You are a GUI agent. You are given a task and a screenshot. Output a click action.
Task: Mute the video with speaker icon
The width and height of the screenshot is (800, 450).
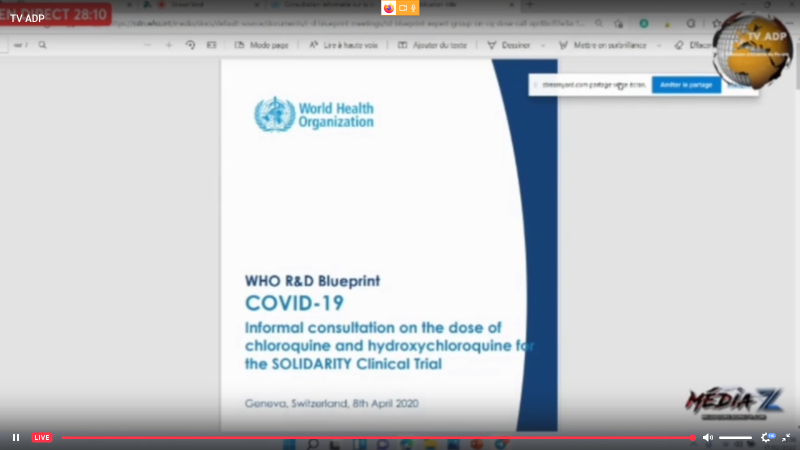(x=708, y=437)
